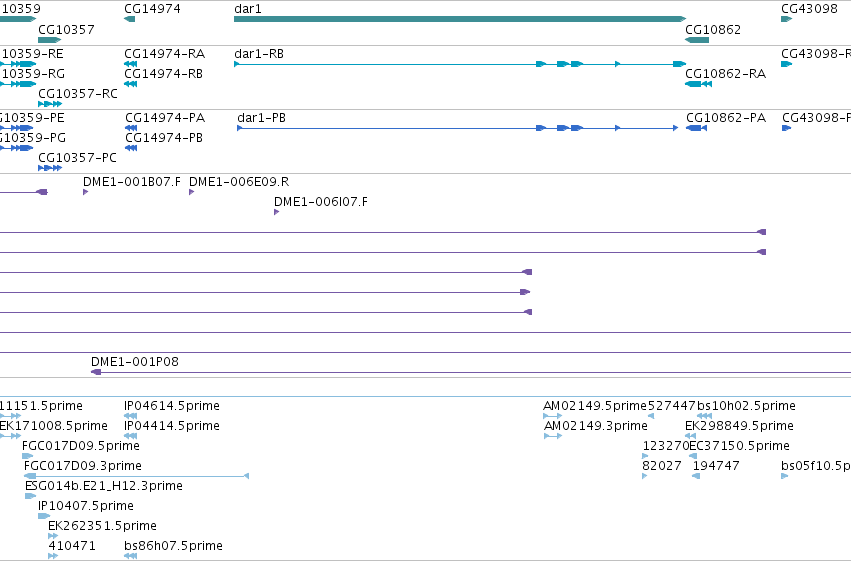Click the CG14974-RB transcript label
The width and height of the screenshot is (851, 561).
point(163,74)
